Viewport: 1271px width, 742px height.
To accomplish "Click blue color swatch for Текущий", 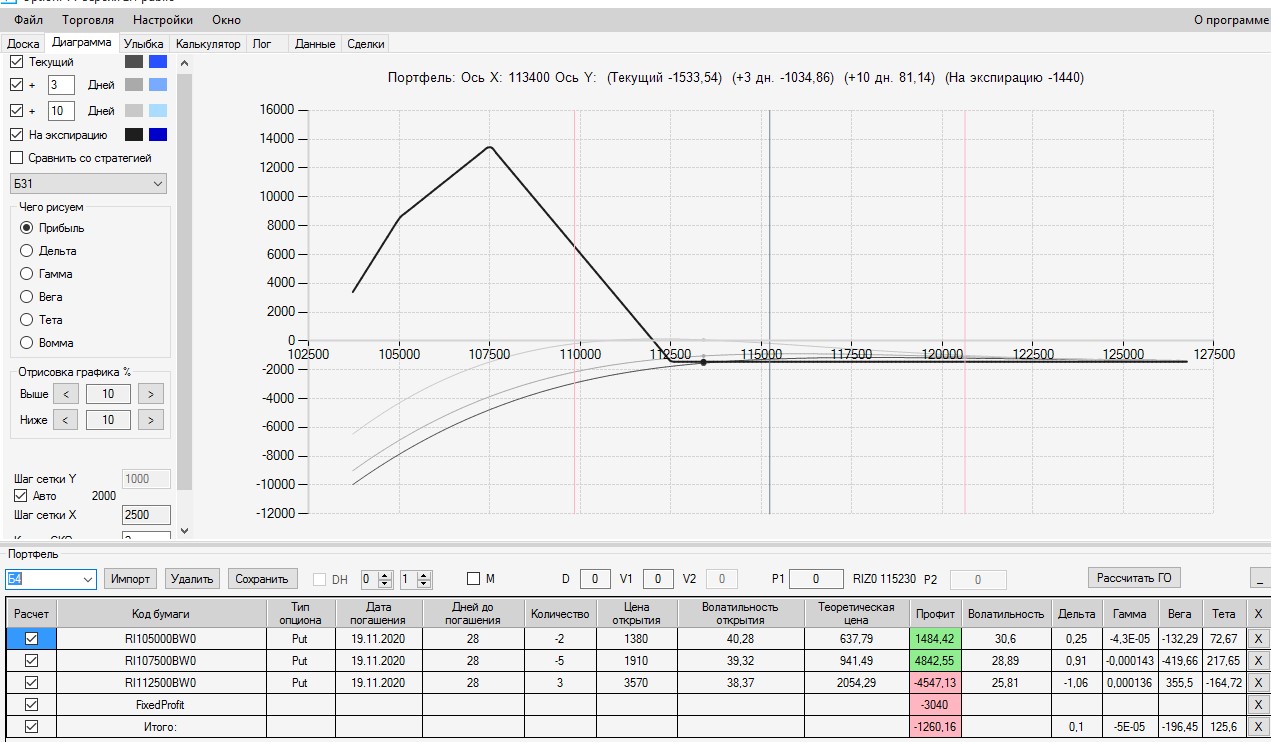I will point(158,62).
